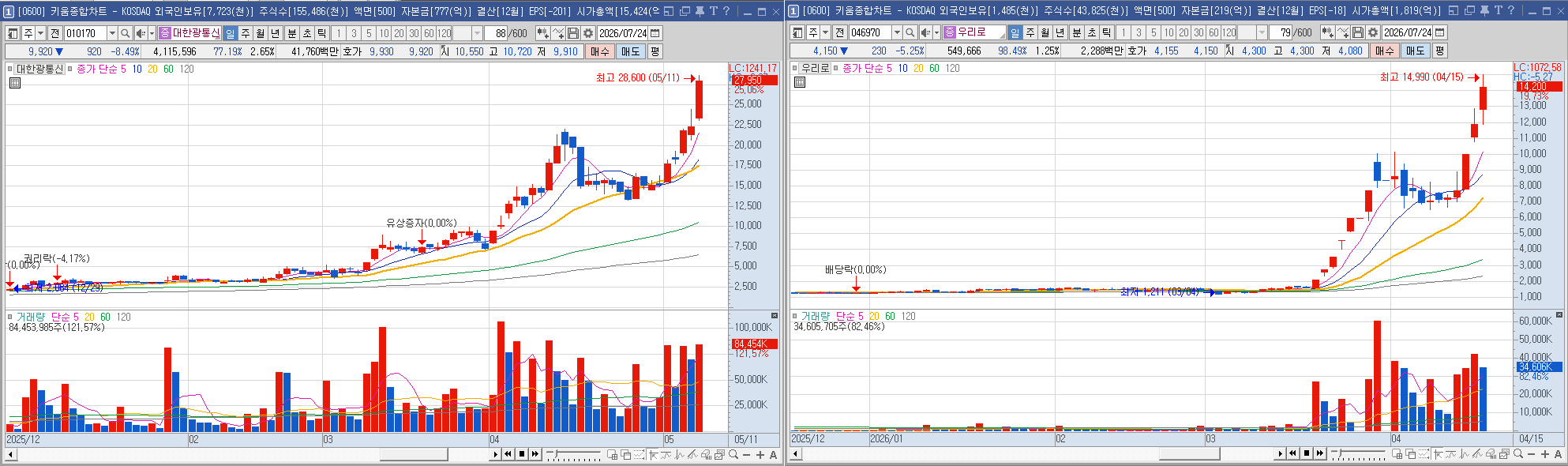Select minute (분) period in right window
Screen dimensions: 1568x466
pyautogui.click(x=1076, y=32)
